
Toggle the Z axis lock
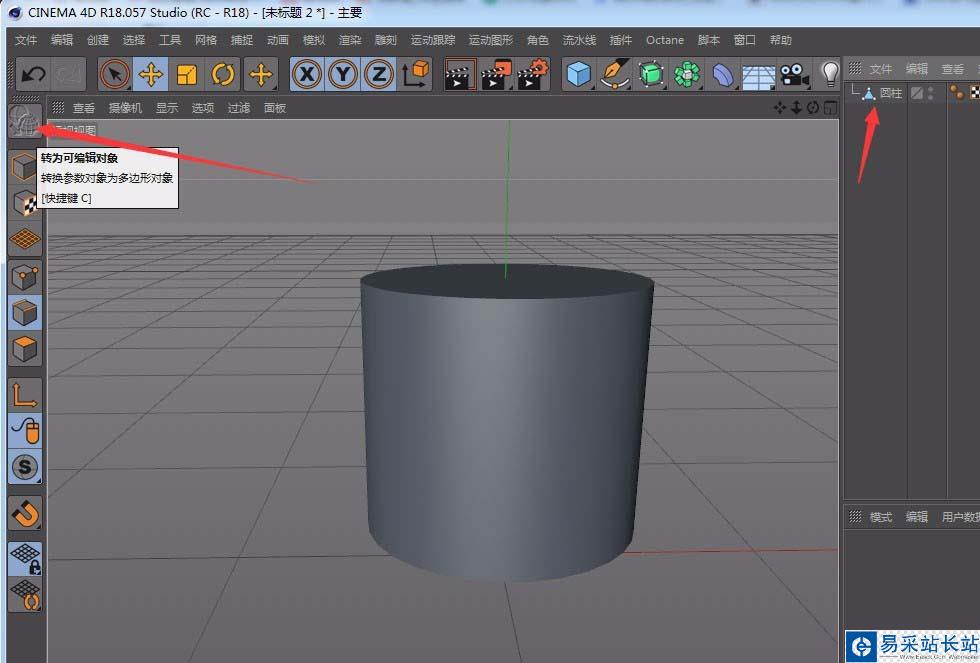(x=379, y=74)
